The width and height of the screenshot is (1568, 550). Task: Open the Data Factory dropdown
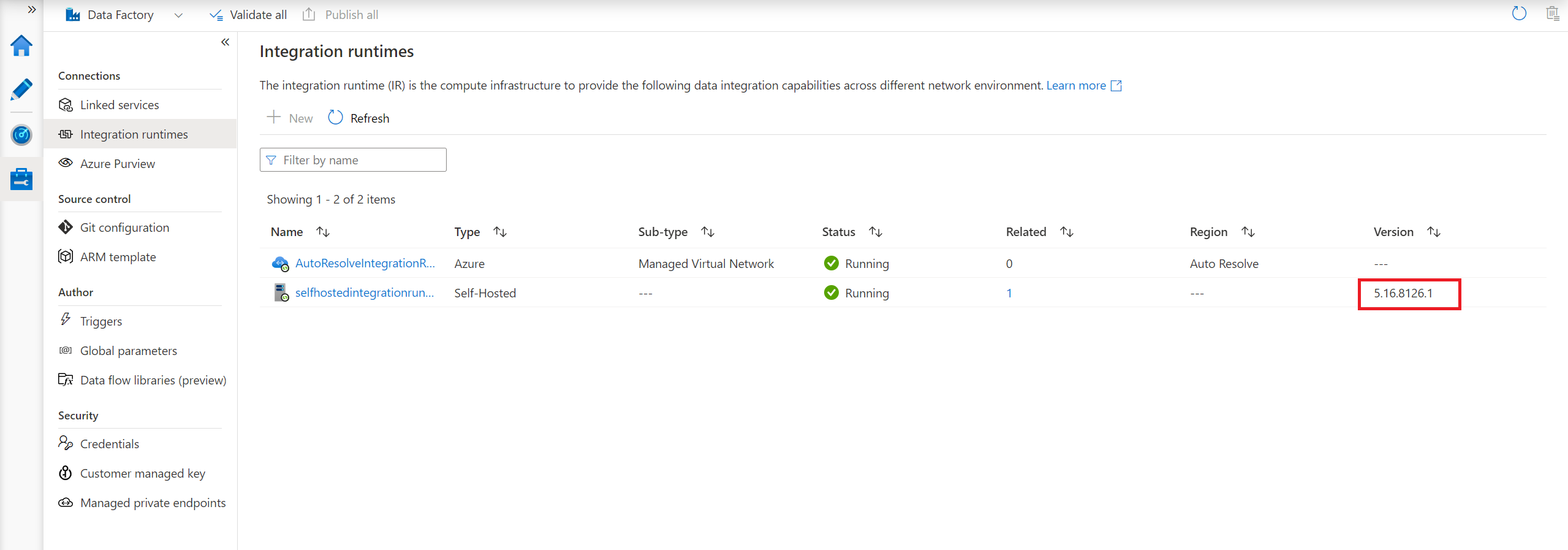point(178,15)
